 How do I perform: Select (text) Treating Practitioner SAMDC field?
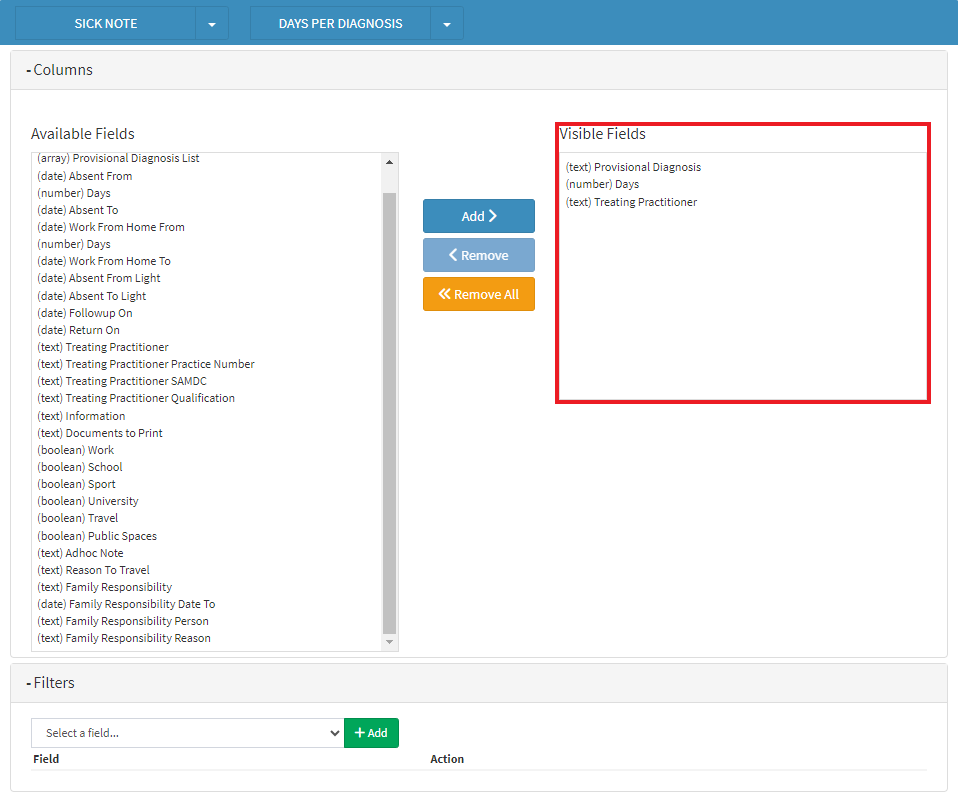pyautogui.click(x=122, y=381)
